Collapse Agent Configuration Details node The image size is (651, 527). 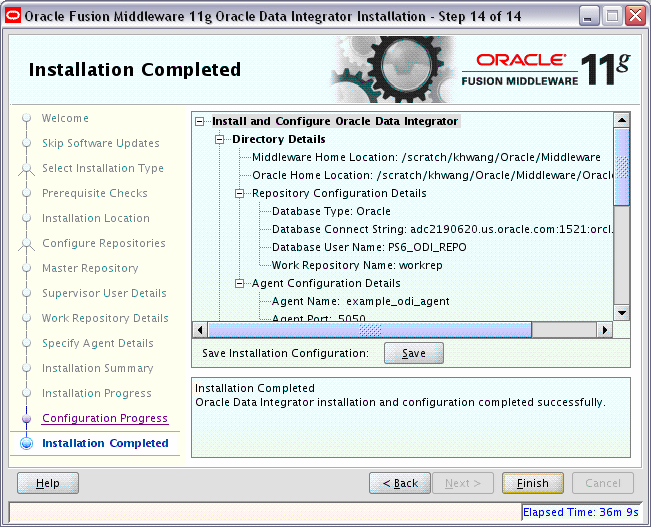coord(241,284)
